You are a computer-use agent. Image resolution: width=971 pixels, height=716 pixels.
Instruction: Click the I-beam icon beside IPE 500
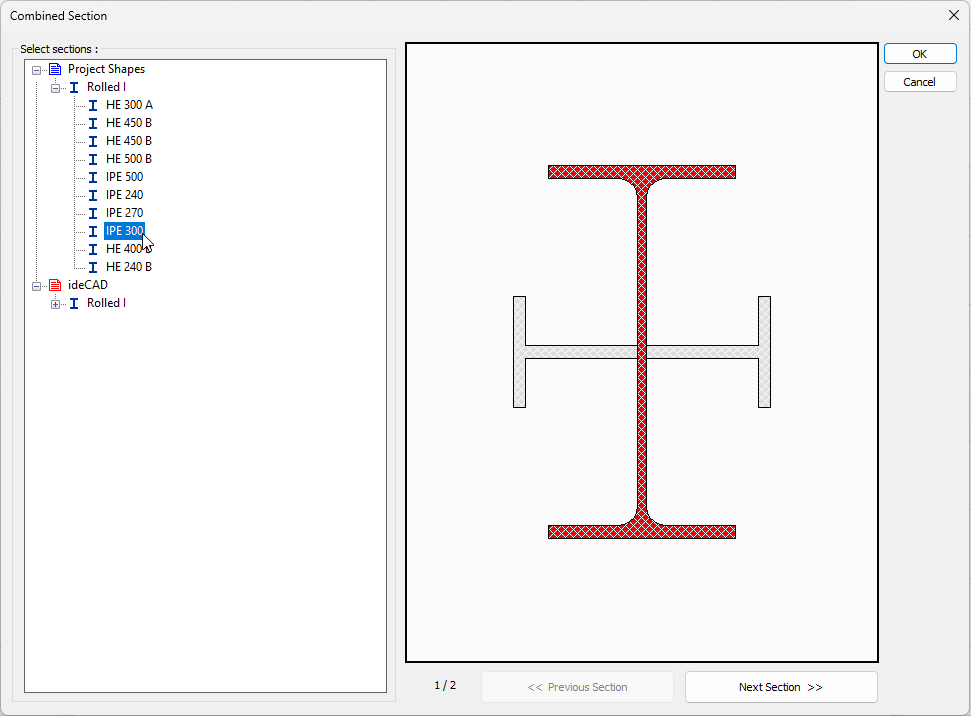click(93, 177)
